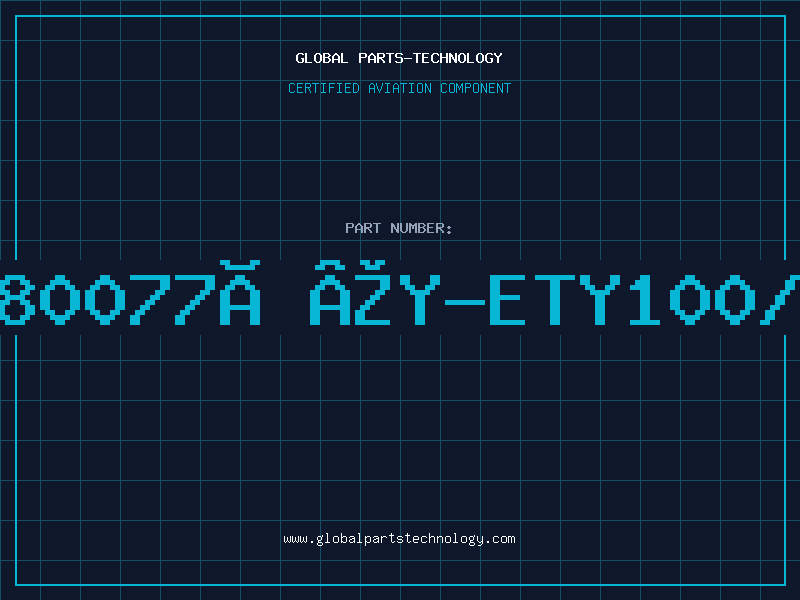Click the PART NUMBER: label
Viewport: 800px width, 600px height.
pos(399,228)
